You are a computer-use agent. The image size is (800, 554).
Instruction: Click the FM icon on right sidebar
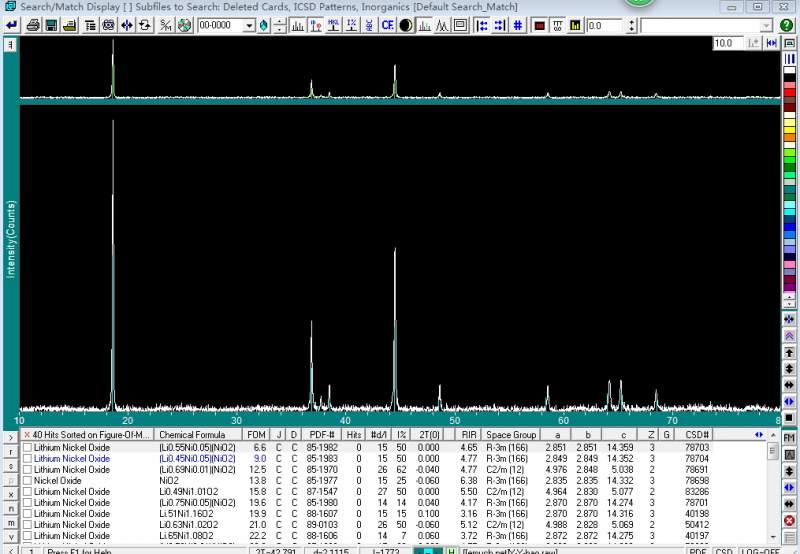789,438
